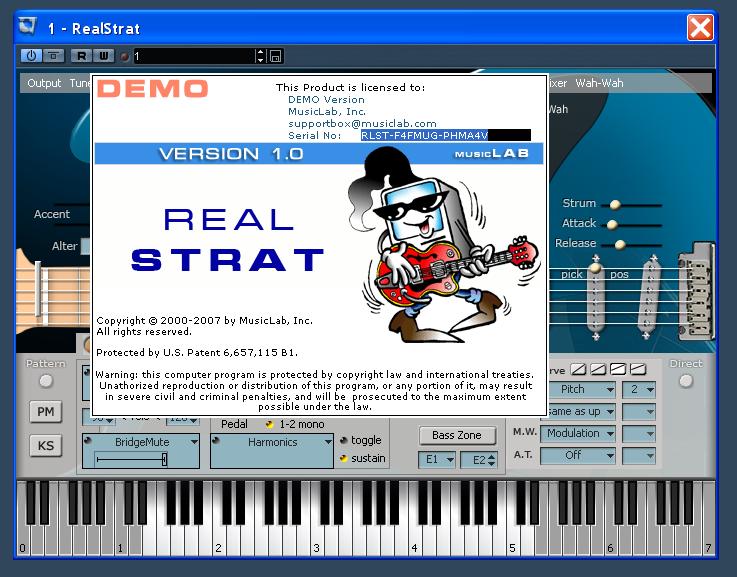Click the up arrow above pos pickup slider
The image size is (737, 577).
click(654, 258)
